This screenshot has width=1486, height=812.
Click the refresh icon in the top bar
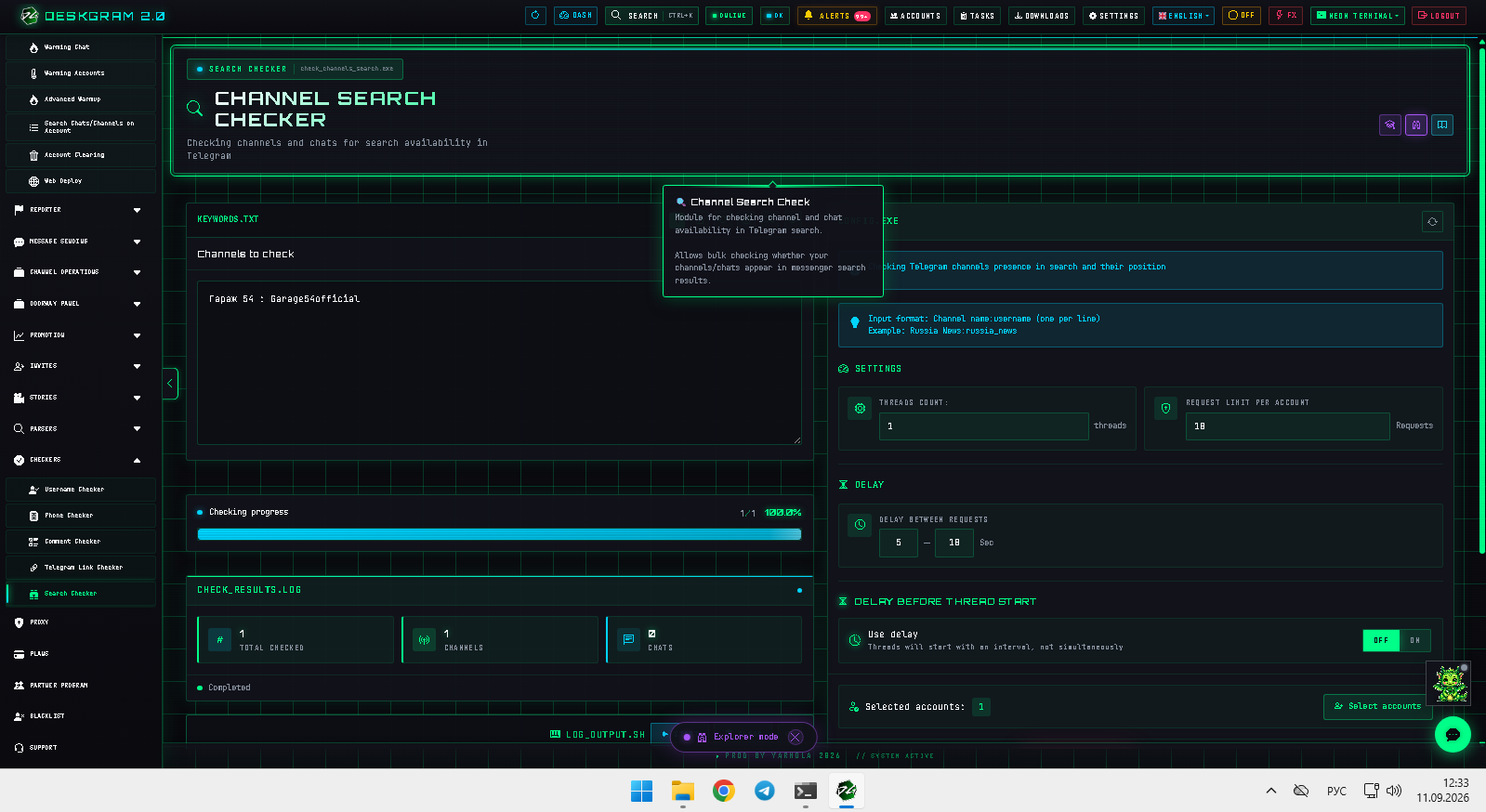click(535, 15)
